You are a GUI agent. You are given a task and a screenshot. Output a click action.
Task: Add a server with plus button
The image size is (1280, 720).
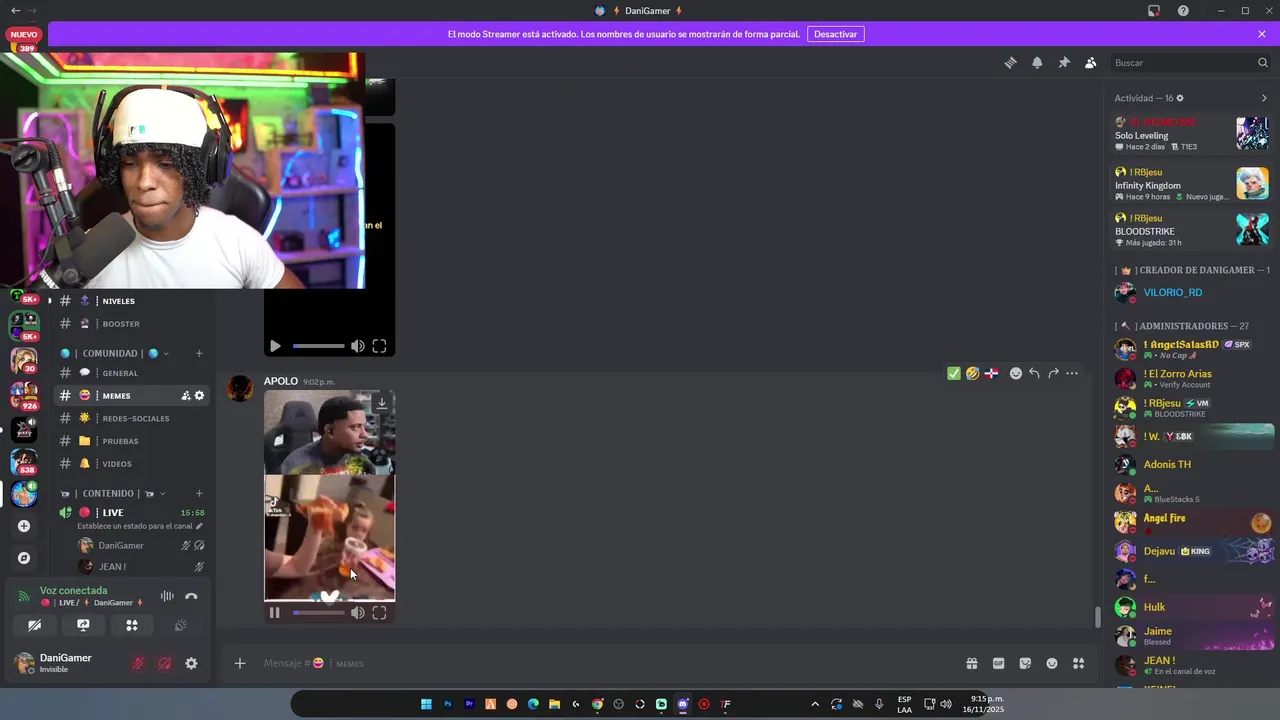(24, 526)
